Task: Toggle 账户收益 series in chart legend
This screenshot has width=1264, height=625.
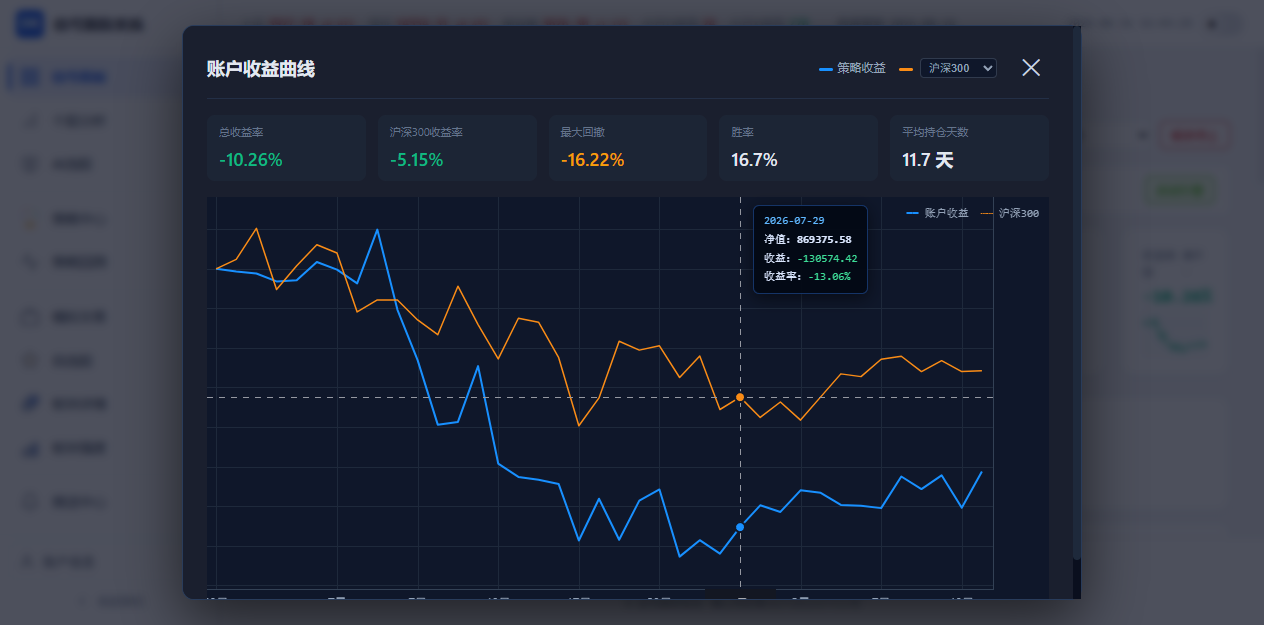Action: click(x=937, y=213)
